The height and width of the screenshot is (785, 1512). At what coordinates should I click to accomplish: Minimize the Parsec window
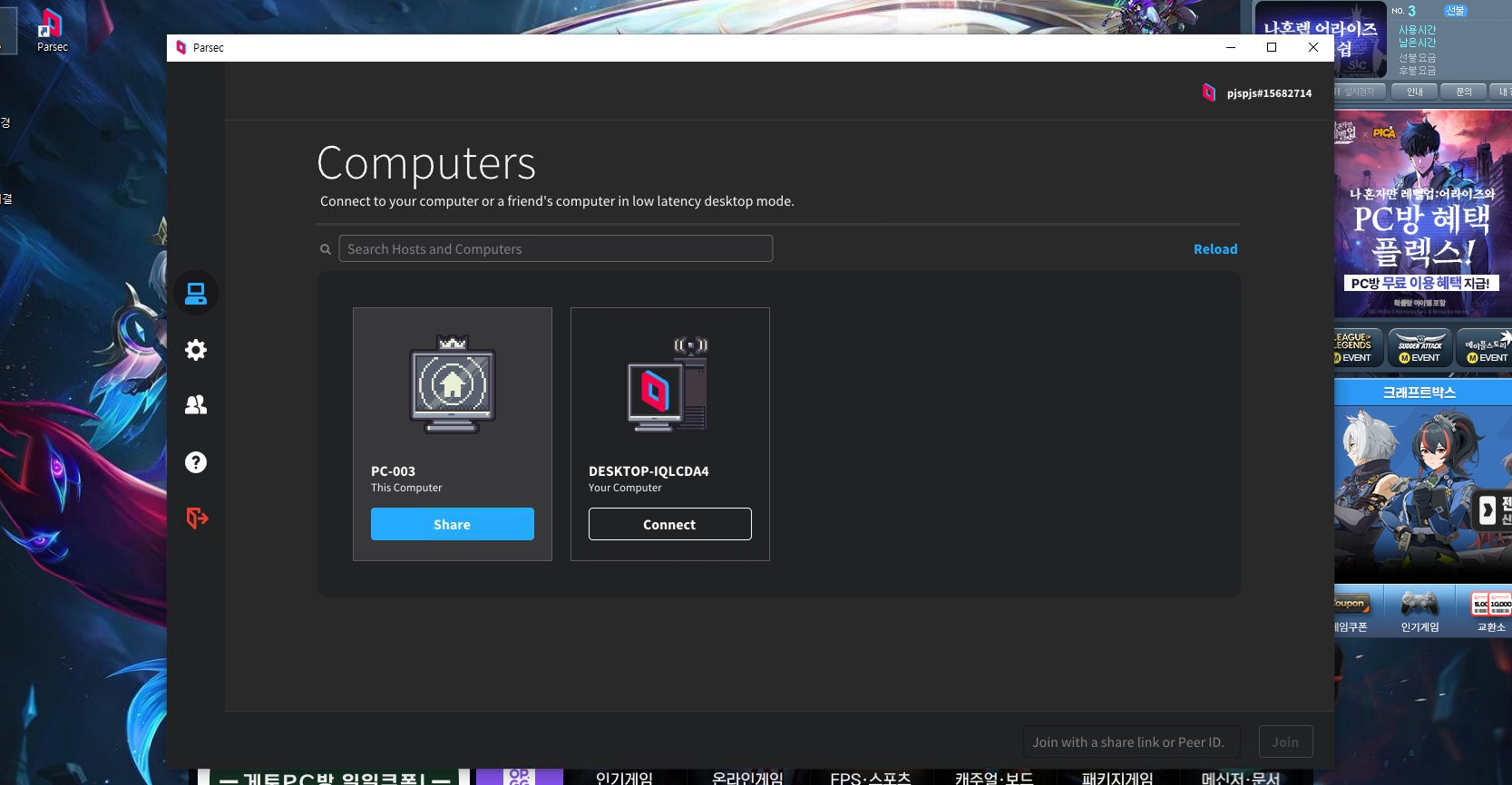click(1231, 47)
